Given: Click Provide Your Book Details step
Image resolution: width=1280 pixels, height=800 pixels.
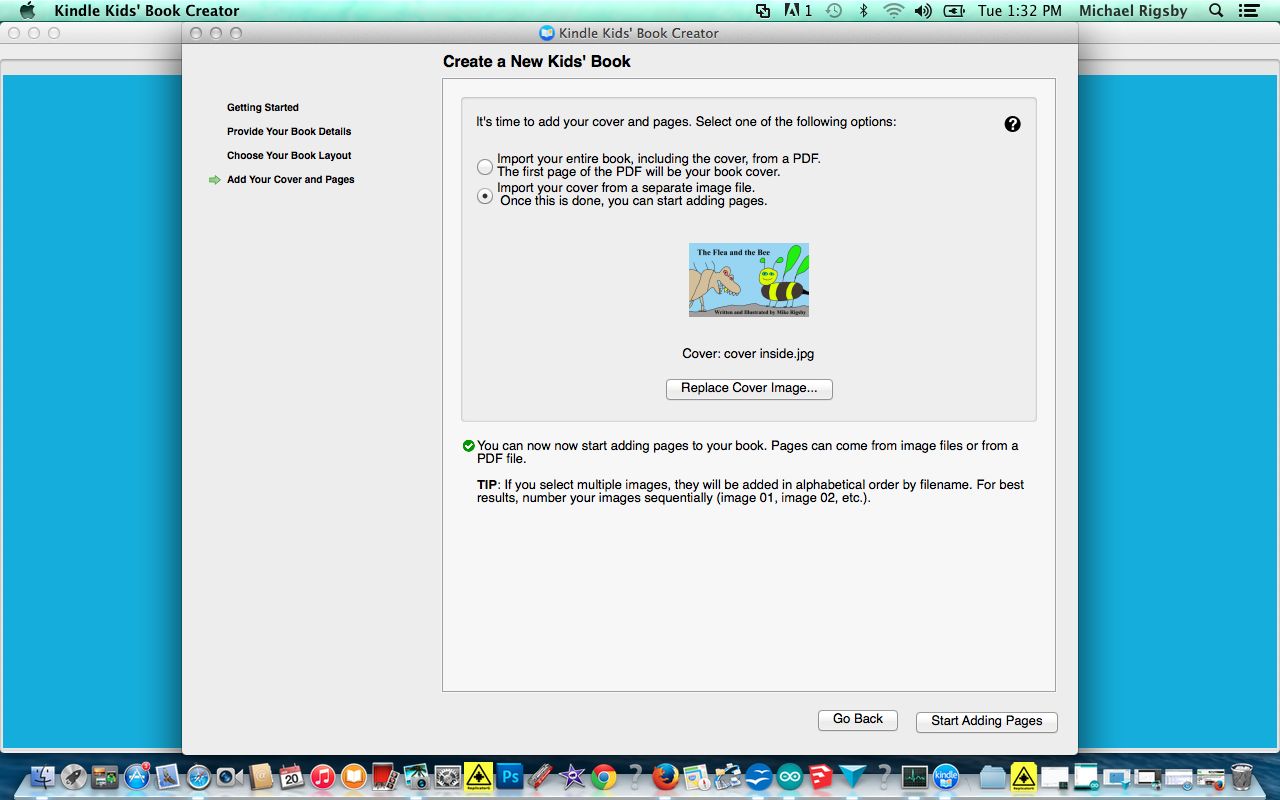Looking at the screenshot, I should tap(289, 131).
